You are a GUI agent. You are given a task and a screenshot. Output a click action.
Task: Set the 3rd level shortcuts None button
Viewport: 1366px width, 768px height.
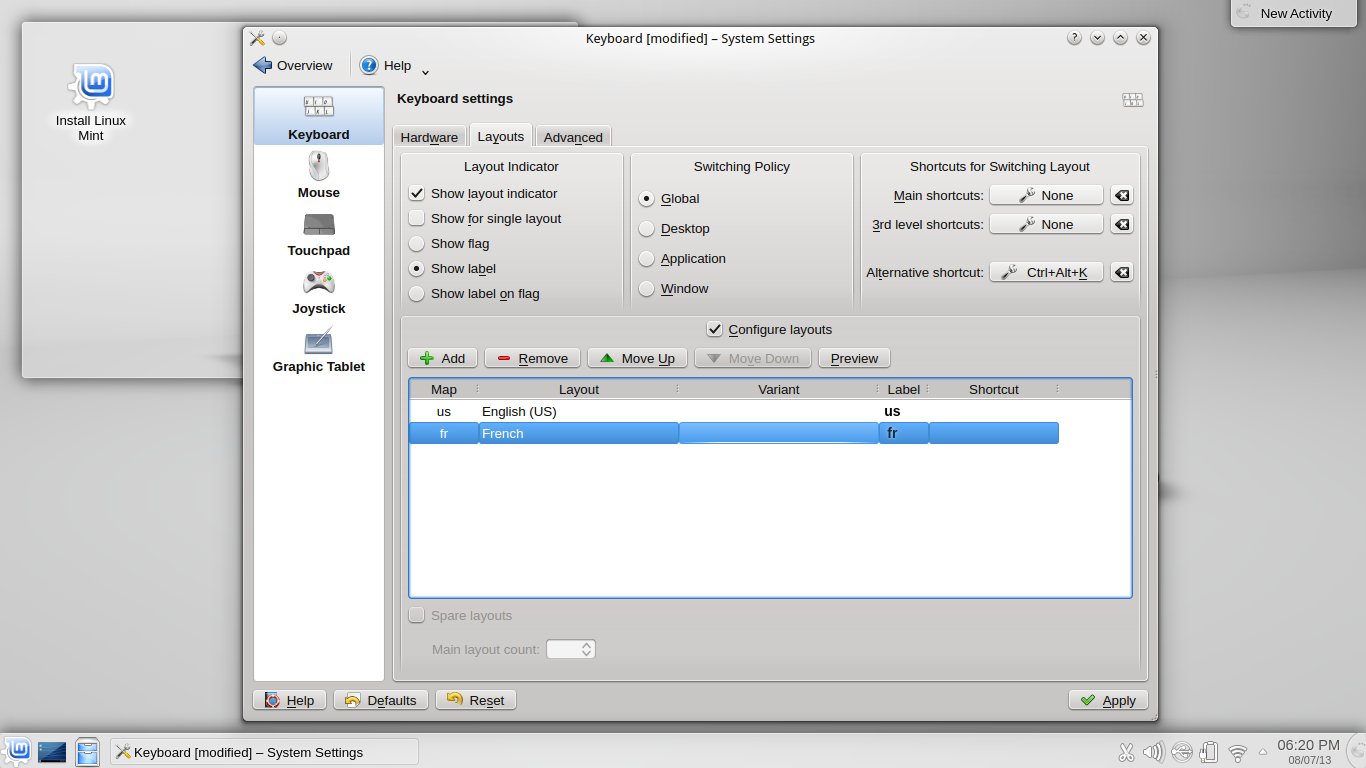tap(1046, 225)
